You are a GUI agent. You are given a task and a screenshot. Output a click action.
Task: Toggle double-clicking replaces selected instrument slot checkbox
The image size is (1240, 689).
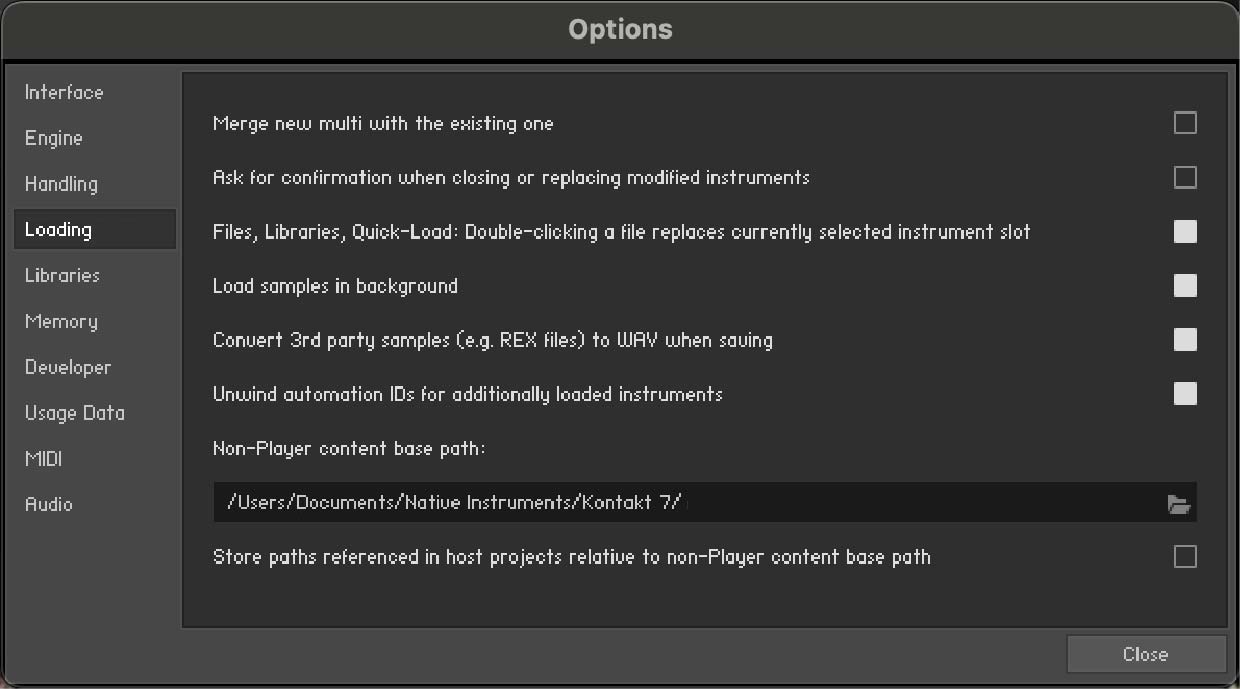point(1185,232)
